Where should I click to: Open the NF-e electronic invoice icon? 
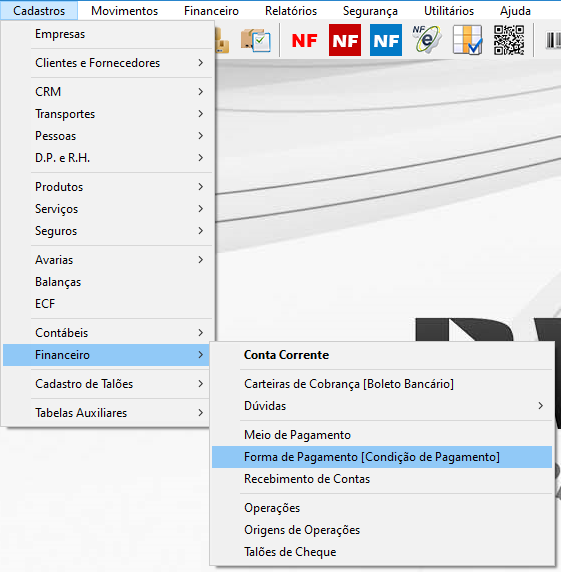pyautogui.click(x=427, y=39)
